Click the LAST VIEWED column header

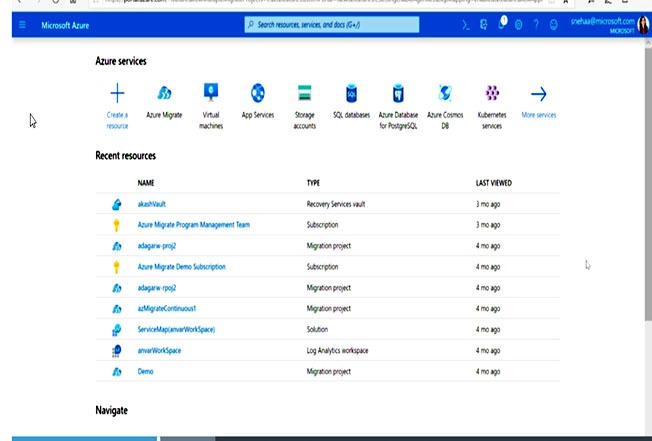point(494,183)
